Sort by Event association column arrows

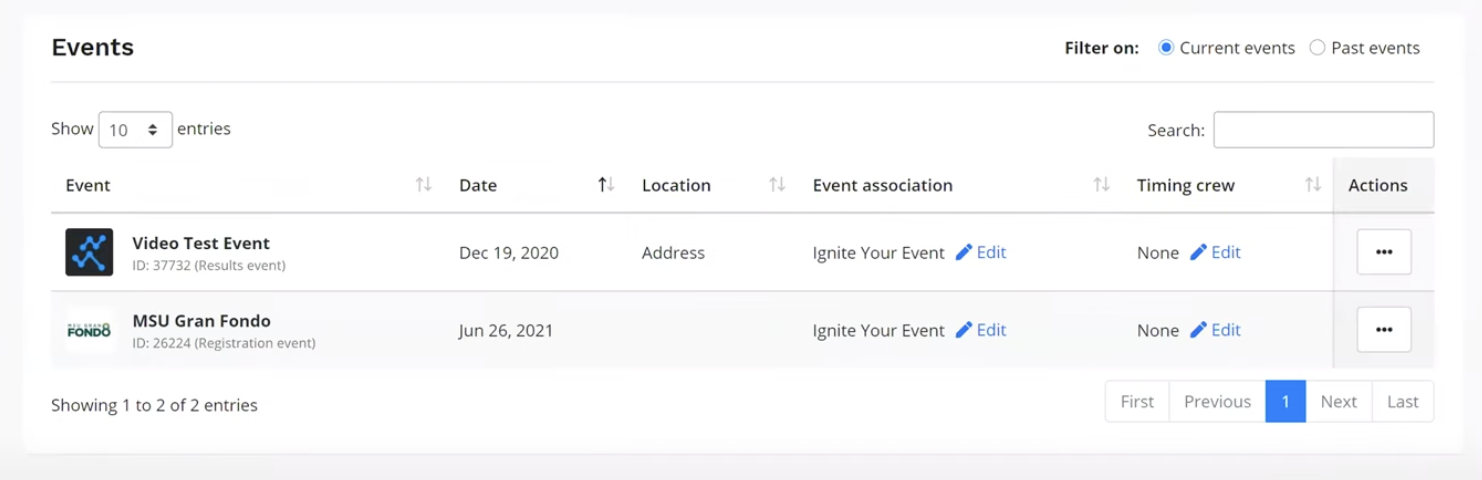tap(1101, 185)
